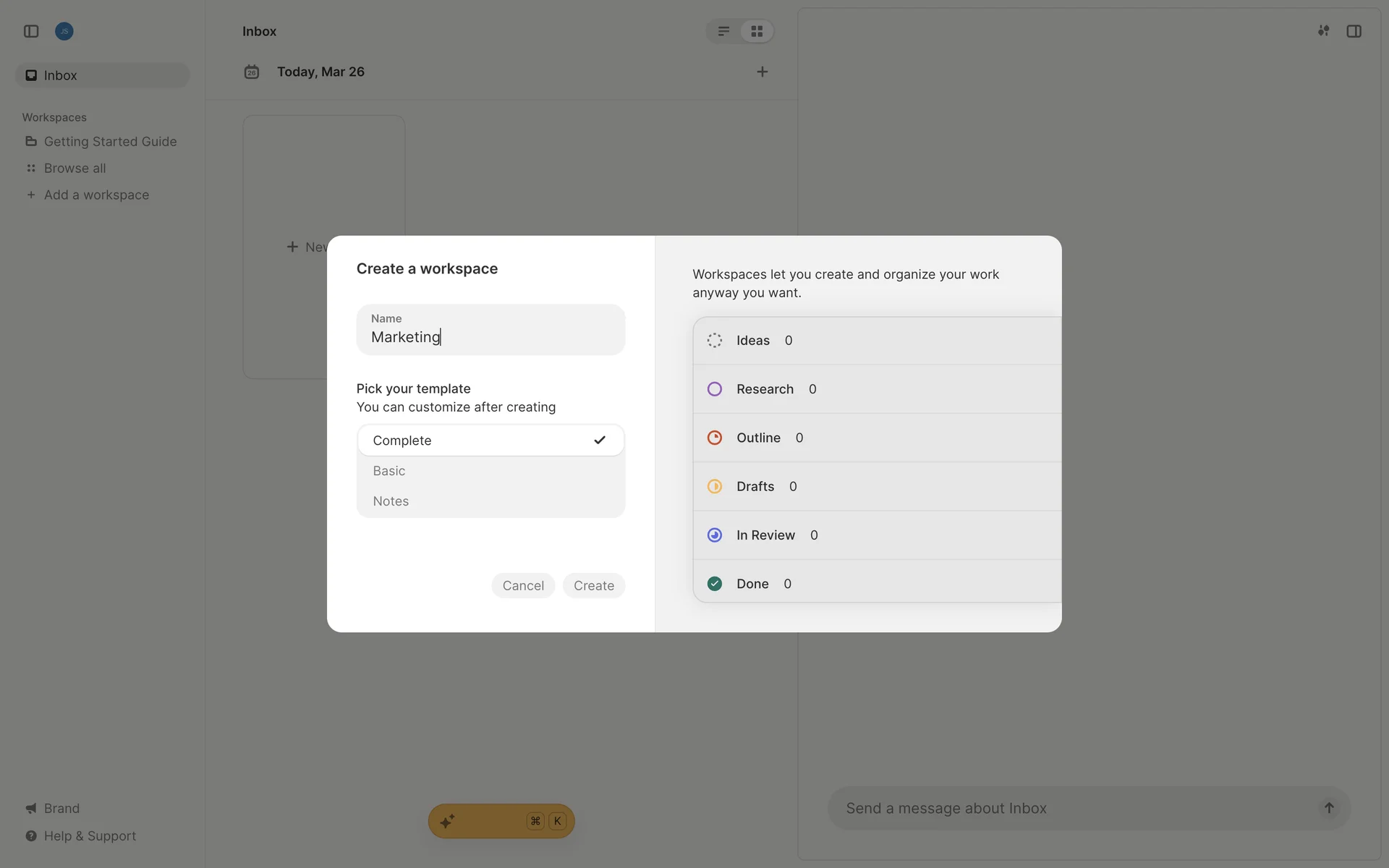Open Help & Support
Viewport: 1389px width, 868px height.
point(90,836)
